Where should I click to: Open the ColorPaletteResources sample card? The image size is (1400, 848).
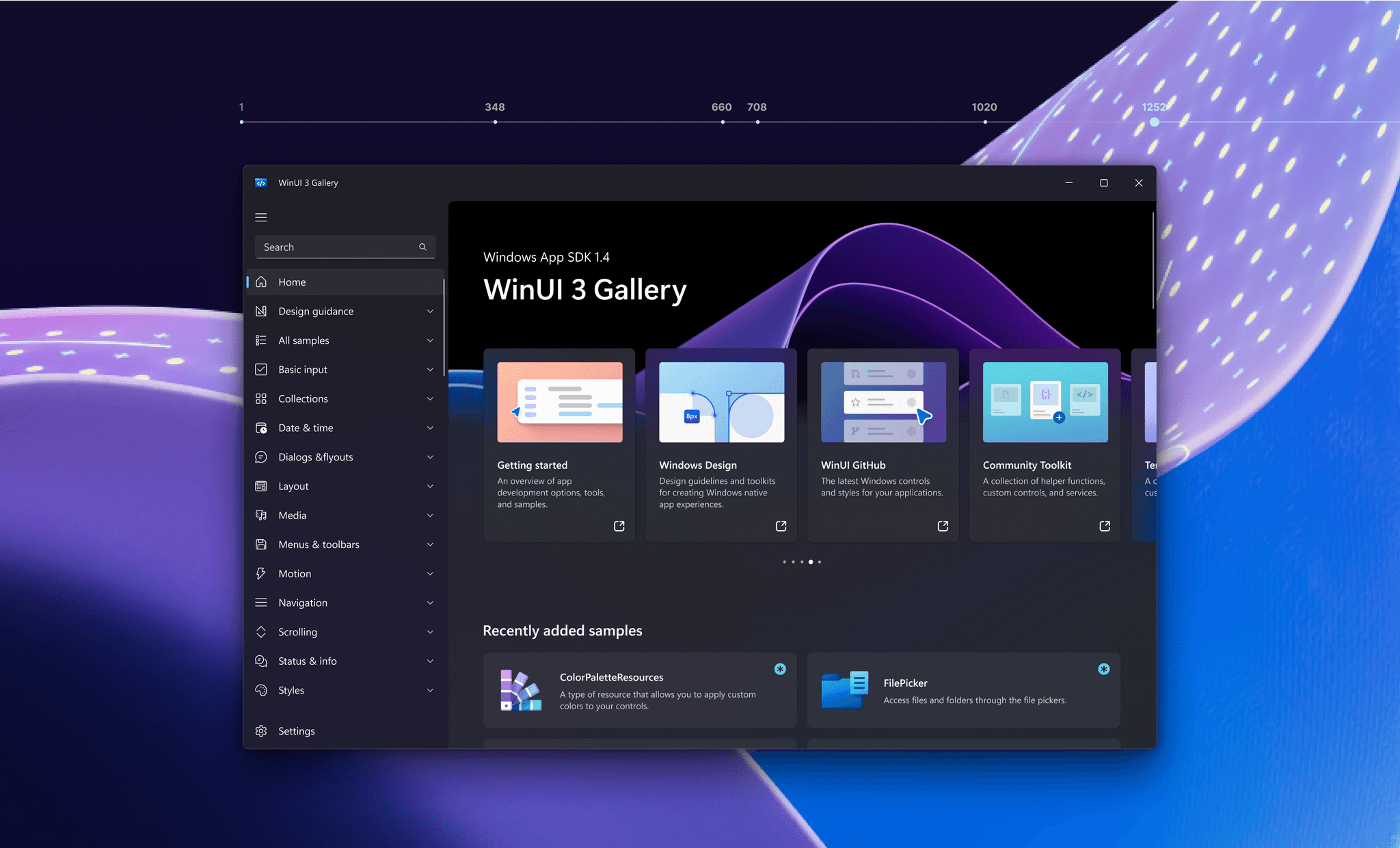pos(639,690)
